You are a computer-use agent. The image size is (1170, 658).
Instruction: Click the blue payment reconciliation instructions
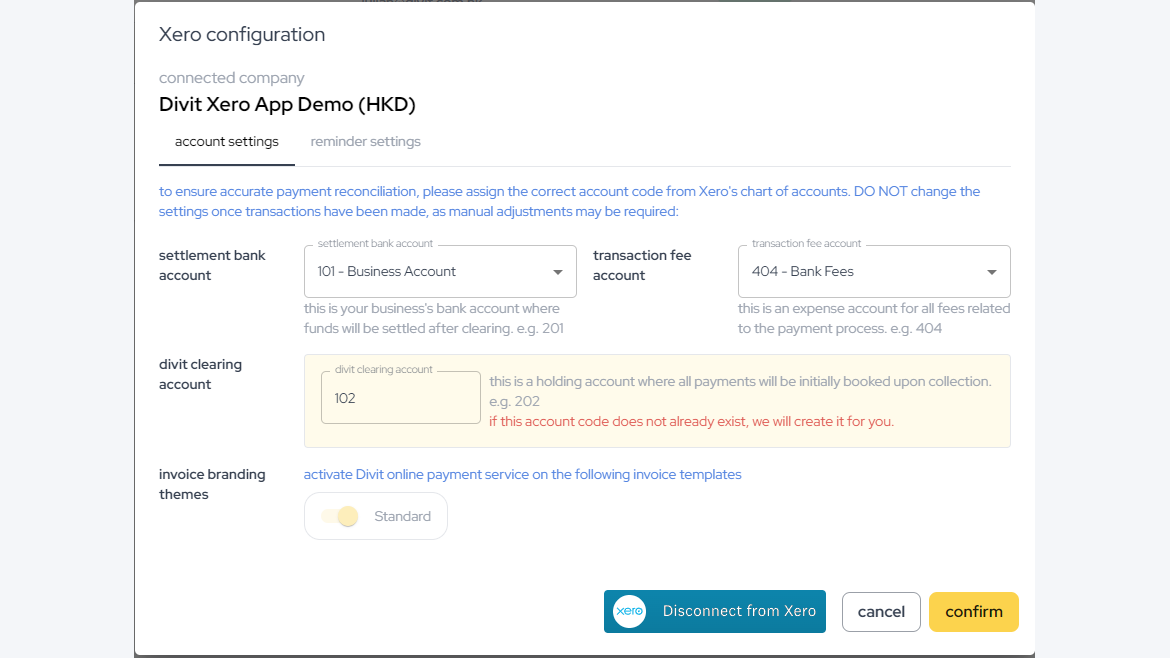[569, 201]
